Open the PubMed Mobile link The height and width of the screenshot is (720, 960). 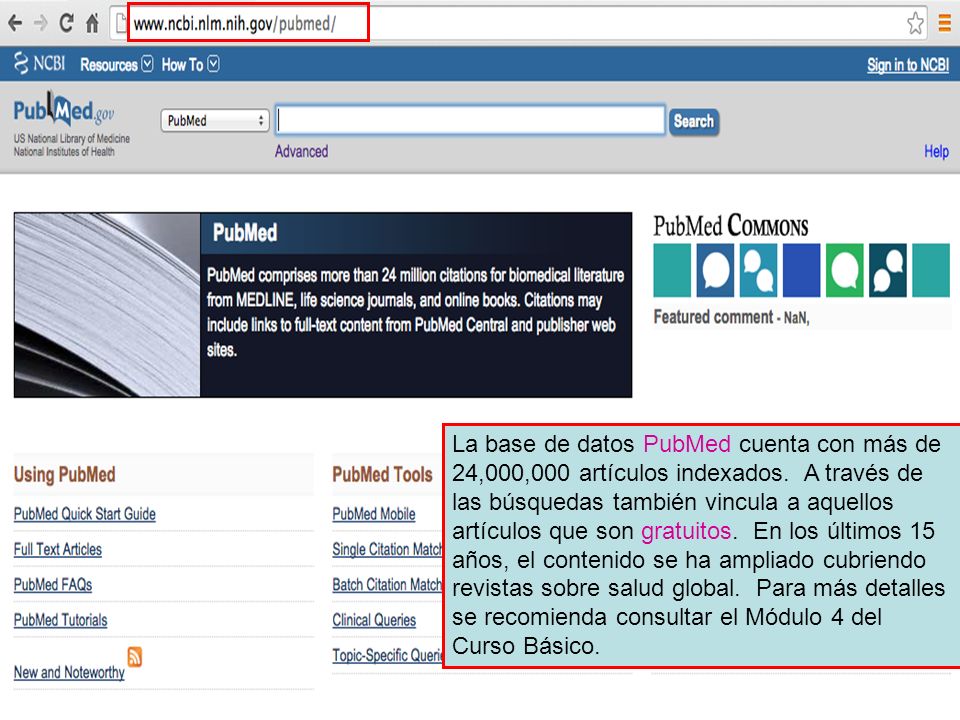click(373, 514)
